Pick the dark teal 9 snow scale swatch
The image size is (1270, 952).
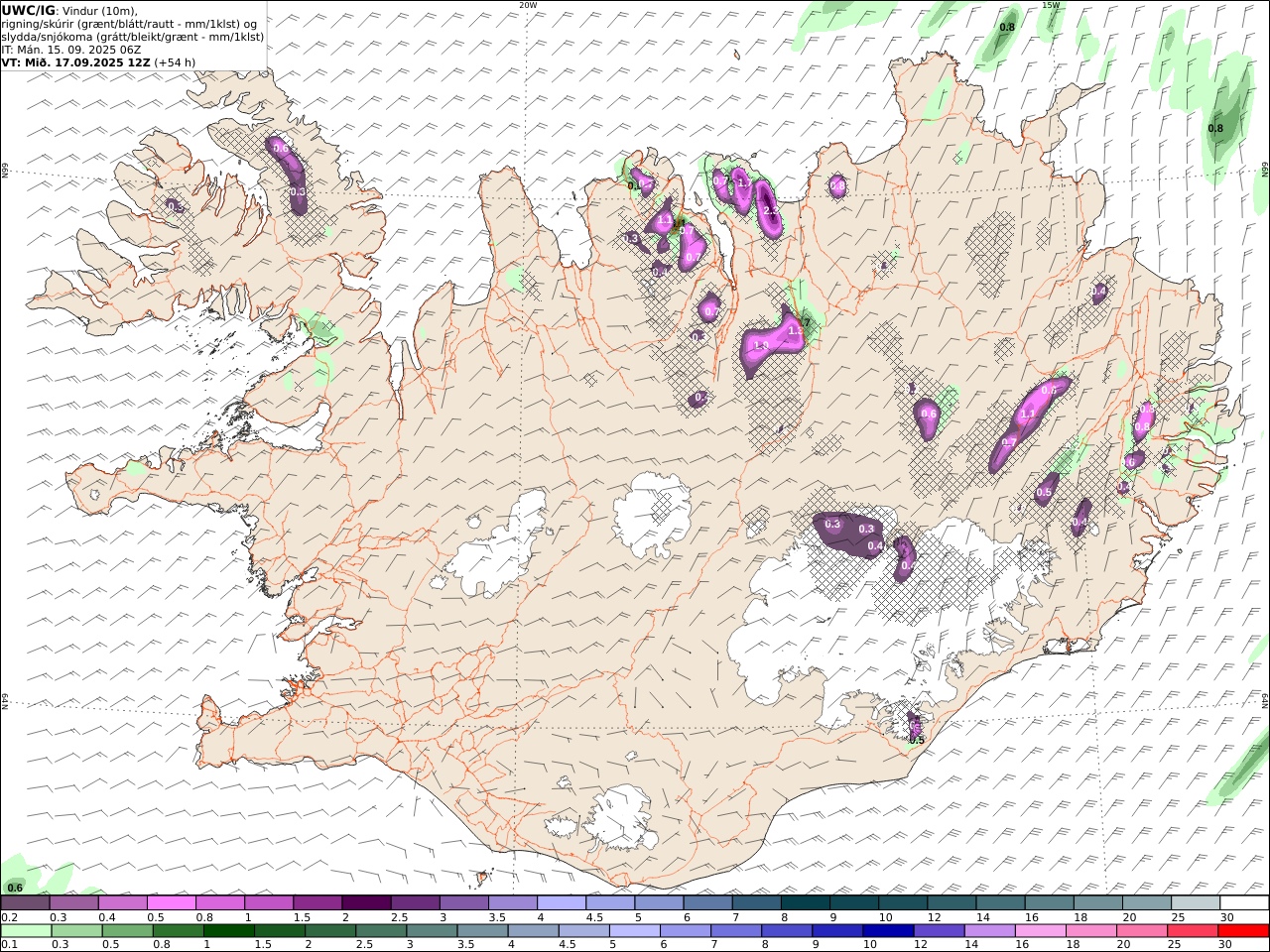[853, 902]
